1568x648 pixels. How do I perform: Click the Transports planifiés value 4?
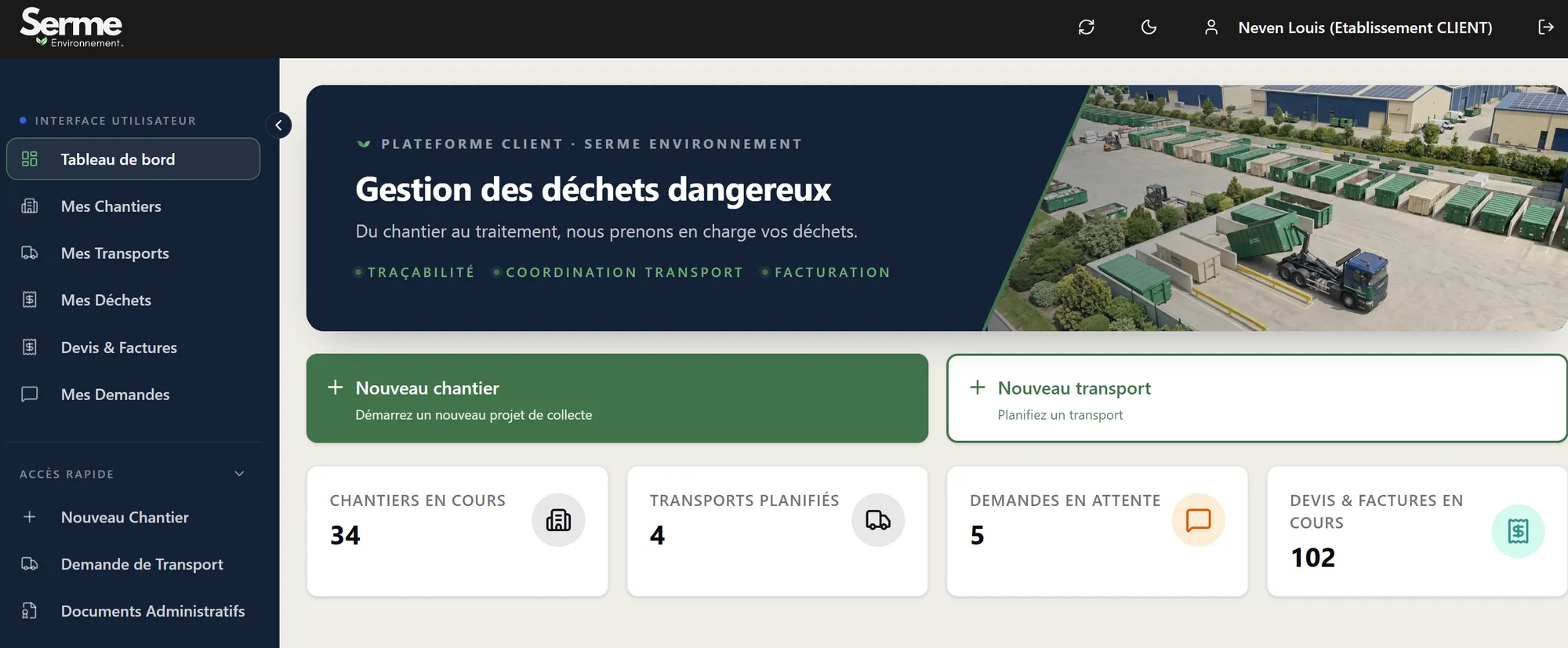tap(658, 536)
